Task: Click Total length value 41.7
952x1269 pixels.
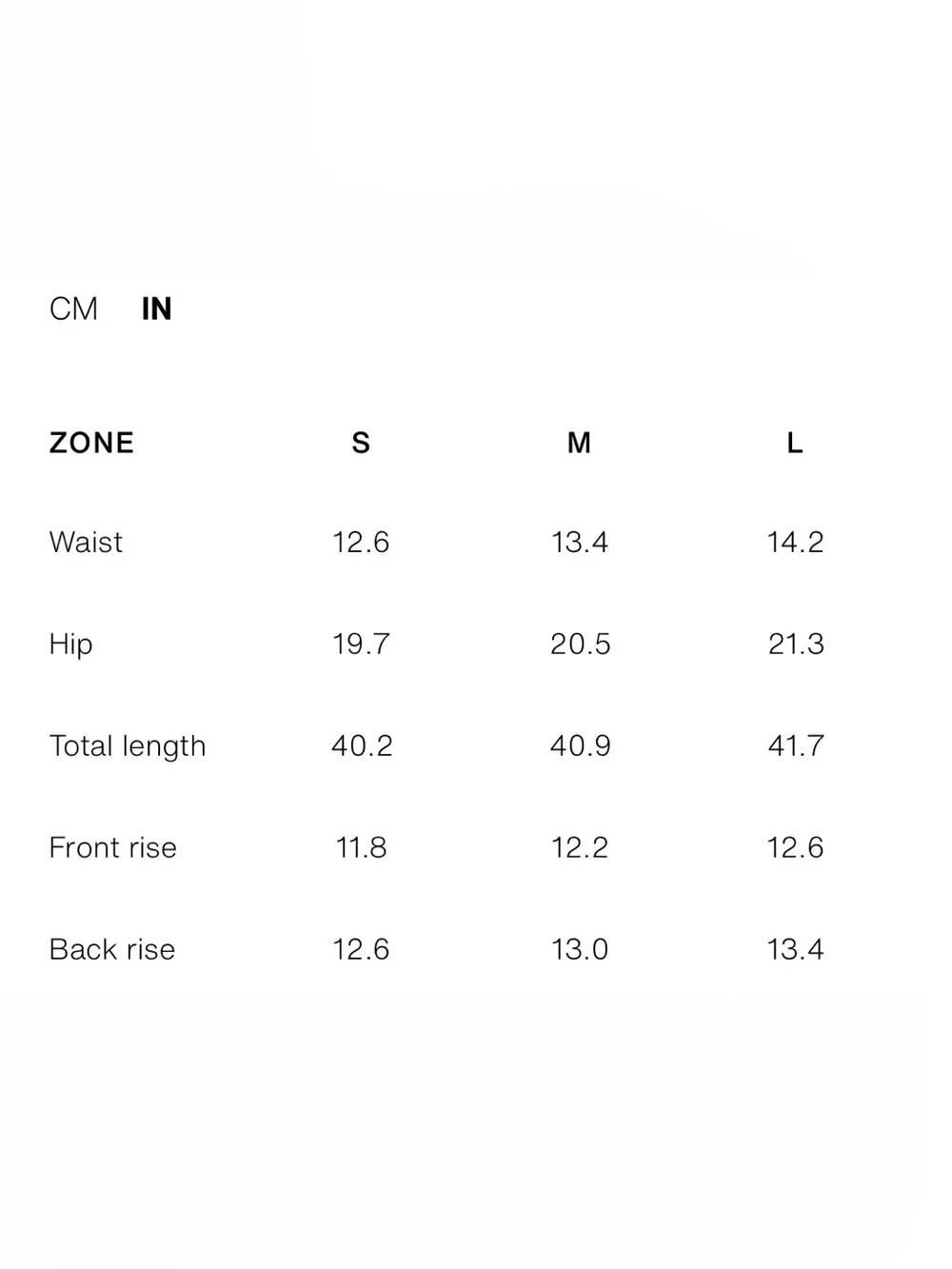Action: [x=796, y=745]
